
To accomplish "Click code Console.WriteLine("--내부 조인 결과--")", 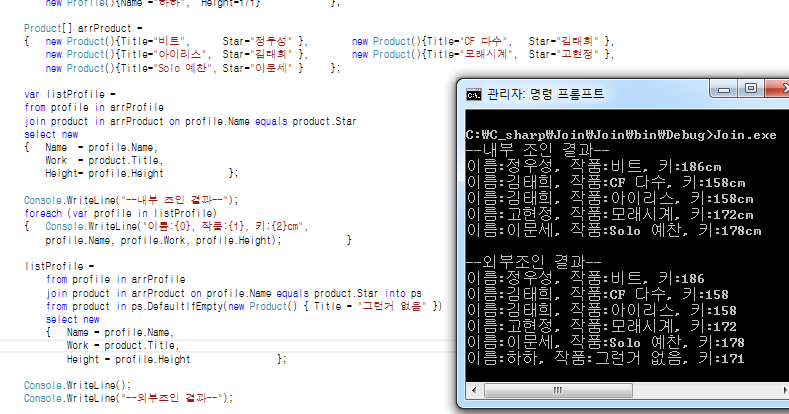I will (131, 200).
